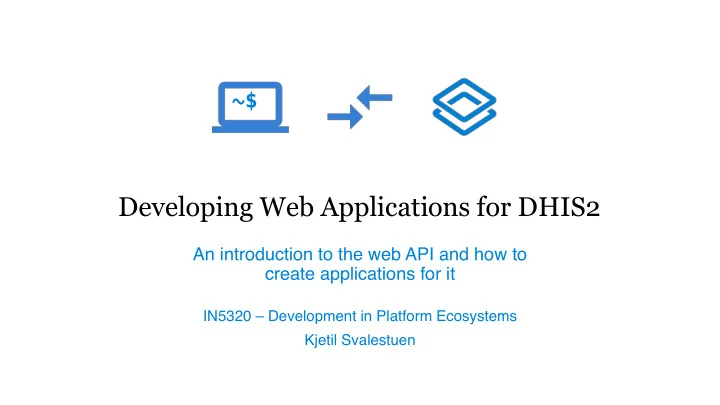The image size is (720, 405).
Task: Click the laptop terminal icon
Action: [x=250, y=107]
